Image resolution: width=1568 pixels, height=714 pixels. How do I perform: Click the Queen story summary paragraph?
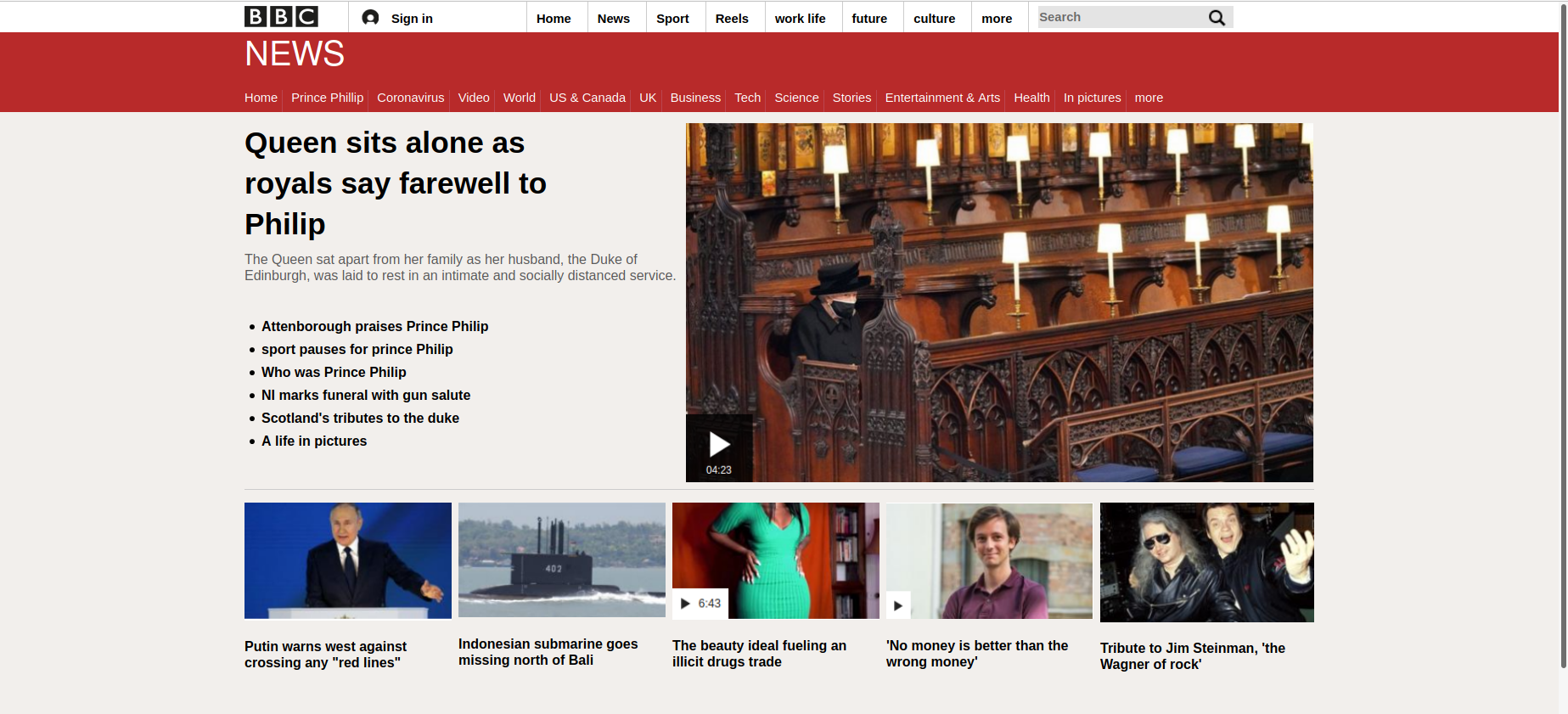coord(460,267)
